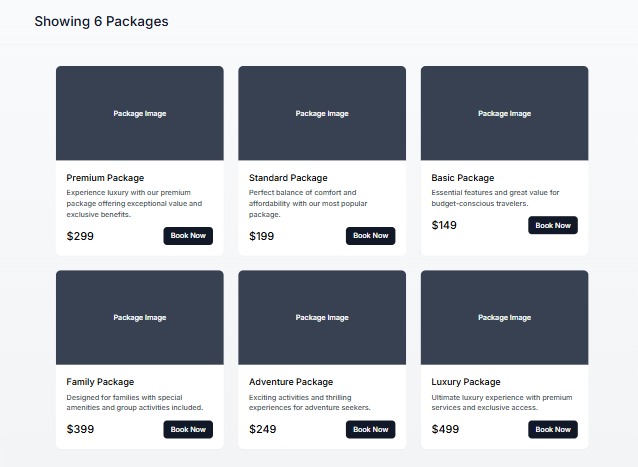Select the Luxury Package image

pyautogui.click(x=504, y=317)
